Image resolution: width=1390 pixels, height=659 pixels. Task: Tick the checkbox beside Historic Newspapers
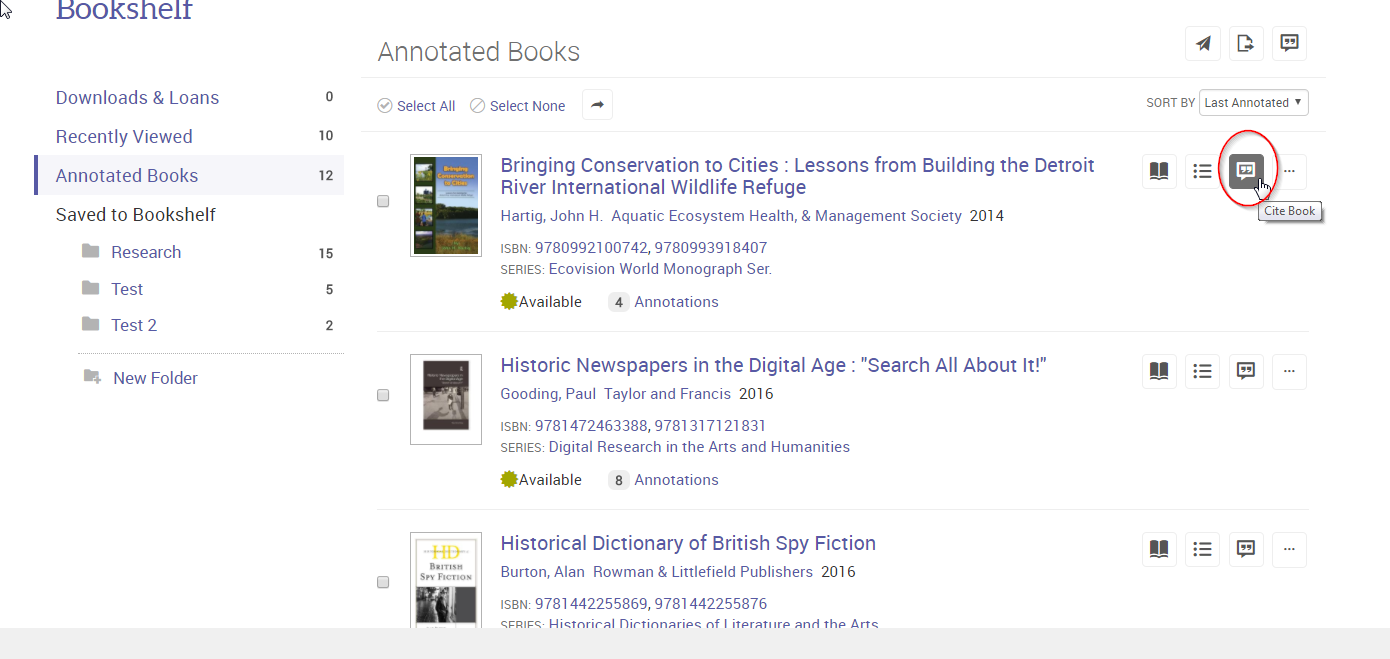tap(383, 395)
